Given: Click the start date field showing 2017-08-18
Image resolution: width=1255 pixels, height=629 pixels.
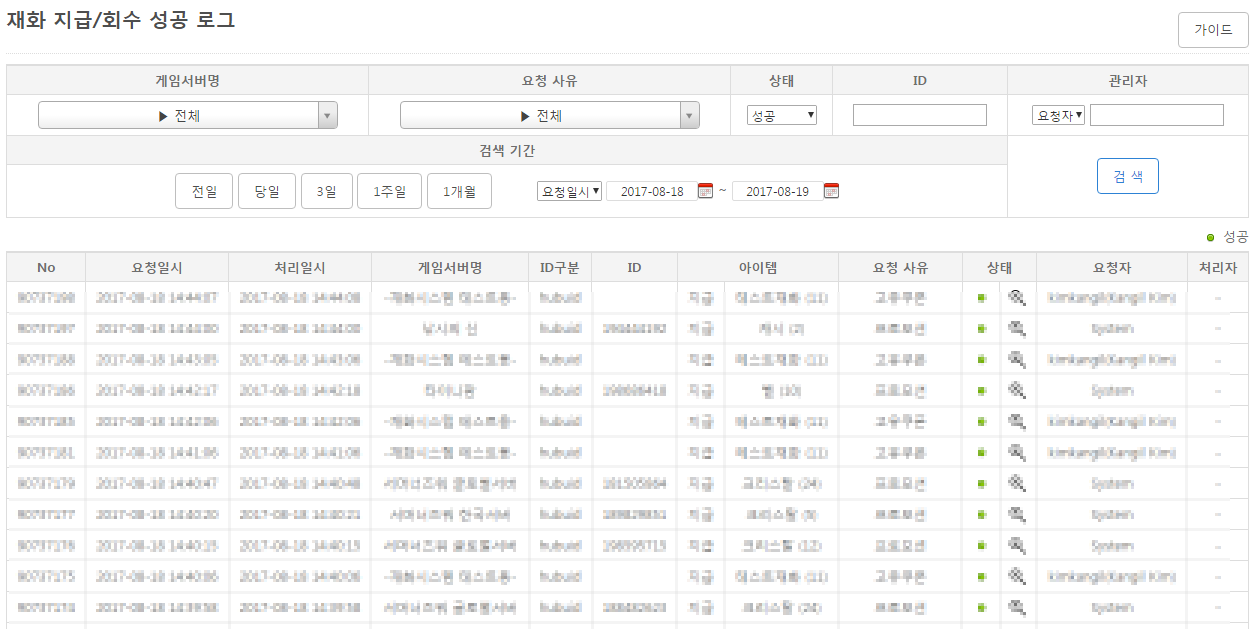Looking at the screenshot, I should (651, 191).
